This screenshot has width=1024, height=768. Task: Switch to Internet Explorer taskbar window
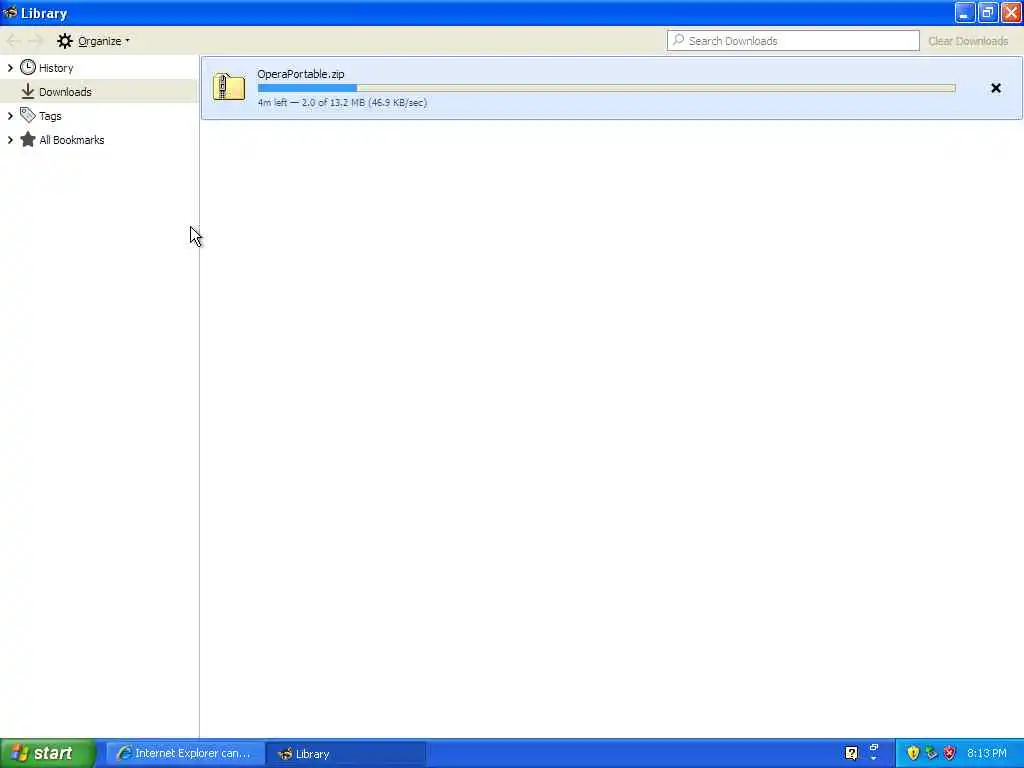[x=185, y=754]
